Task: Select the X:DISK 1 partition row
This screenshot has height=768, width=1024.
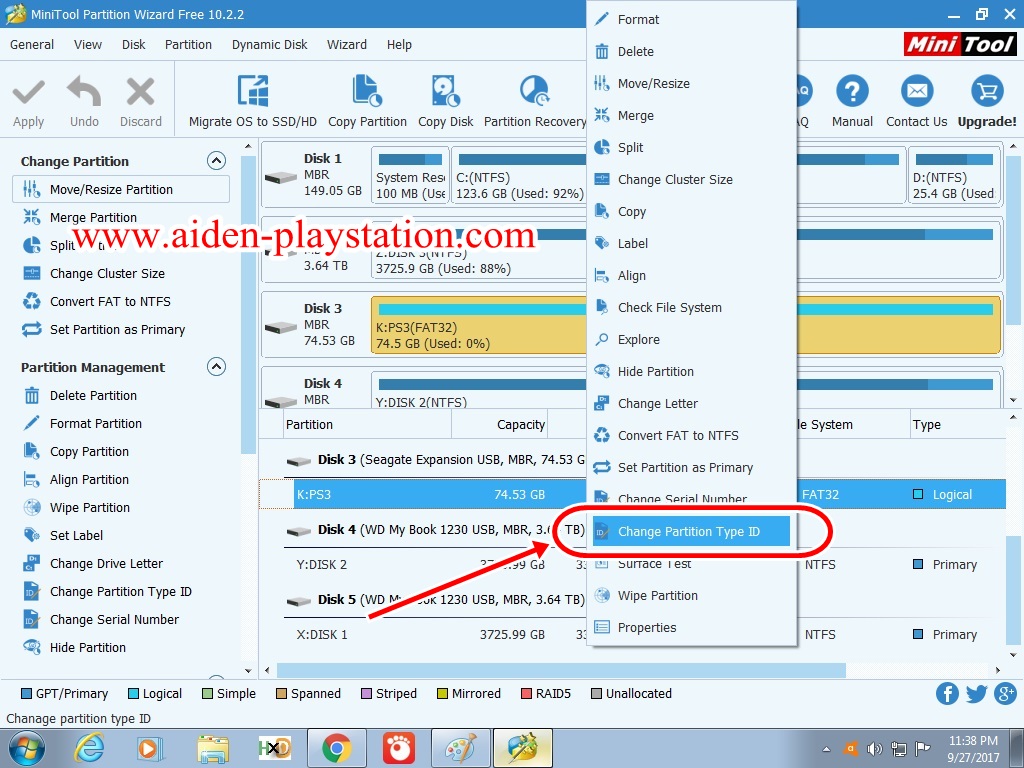Action: click(x=632, y=634)
